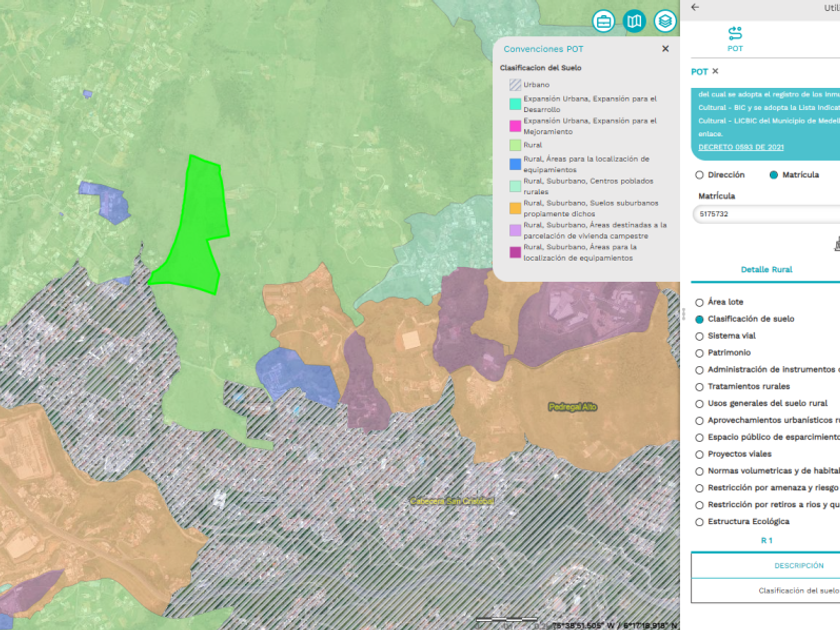Open the map layers icon
The width and height of the screenshot is (840, 630).
pyautogui.click(x=665, y=21)
